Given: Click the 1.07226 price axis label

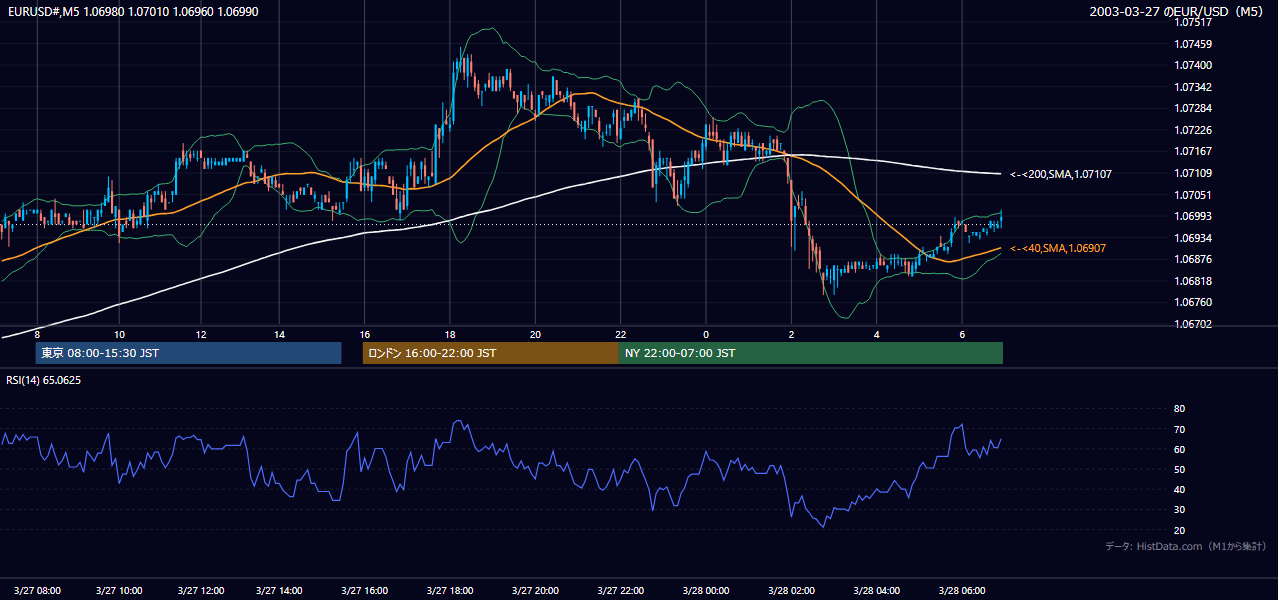Looking at the screenshot, I should pos(1192,130).
